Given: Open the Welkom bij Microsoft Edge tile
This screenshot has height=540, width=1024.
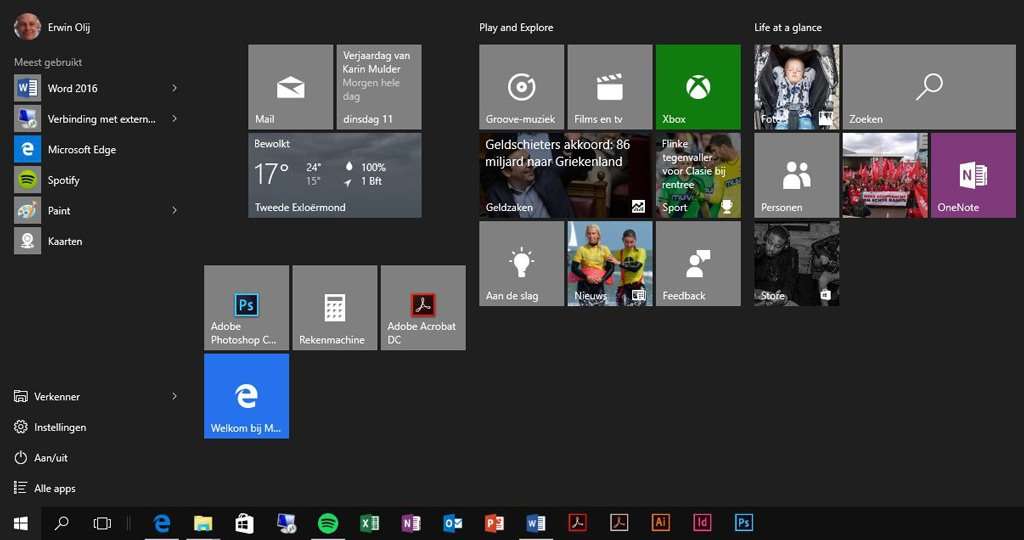Looking at the screenshot, I should pos(246,396).
